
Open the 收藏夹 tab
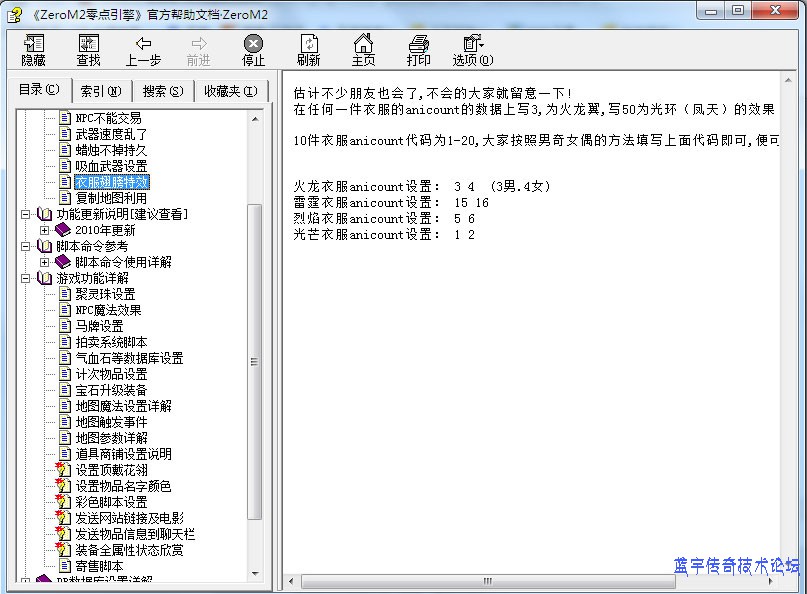click(230, 91)
